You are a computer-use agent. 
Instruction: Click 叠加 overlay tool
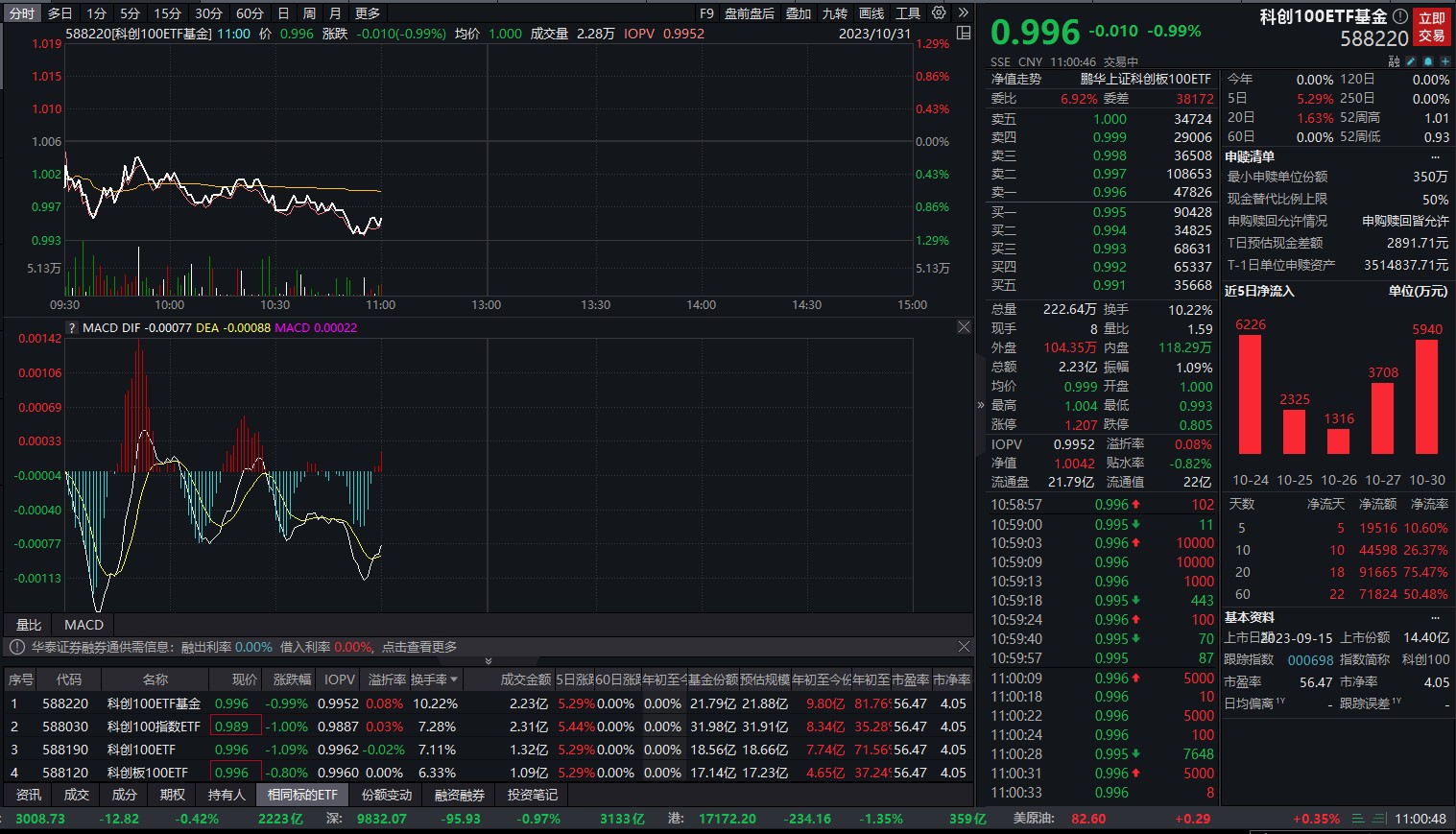pos(799,12)
